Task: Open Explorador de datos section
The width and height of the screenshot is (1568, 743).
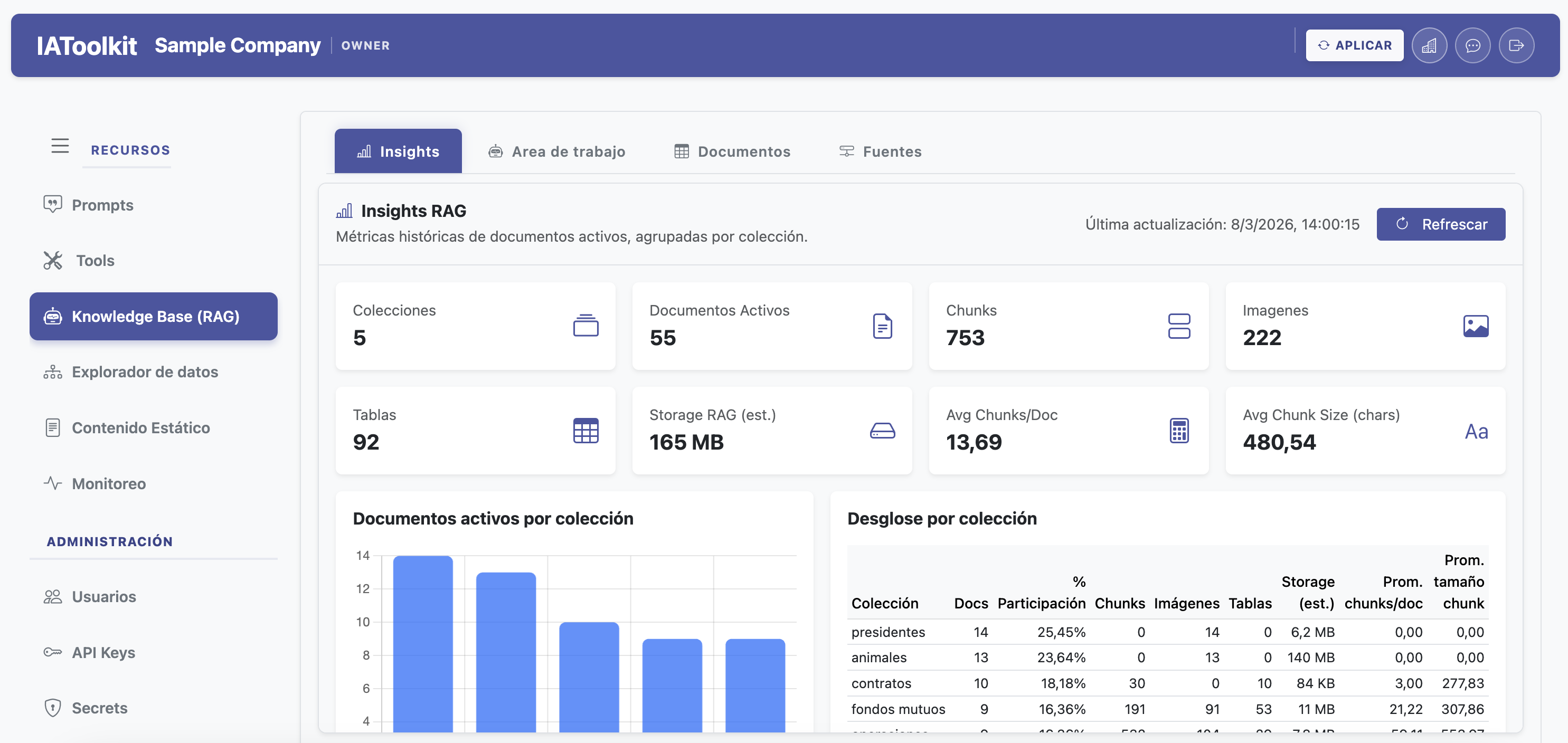Action: click(x=144, y=372)
